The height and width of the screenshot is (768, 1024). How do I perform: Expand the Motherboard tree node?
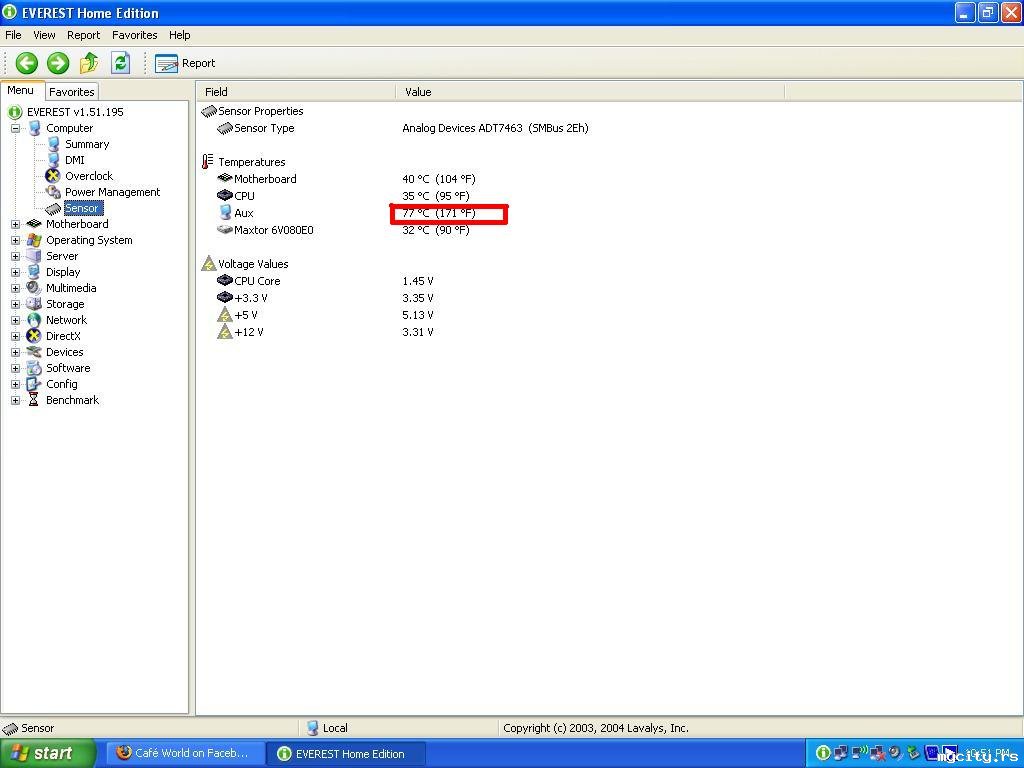click(15, 224)
